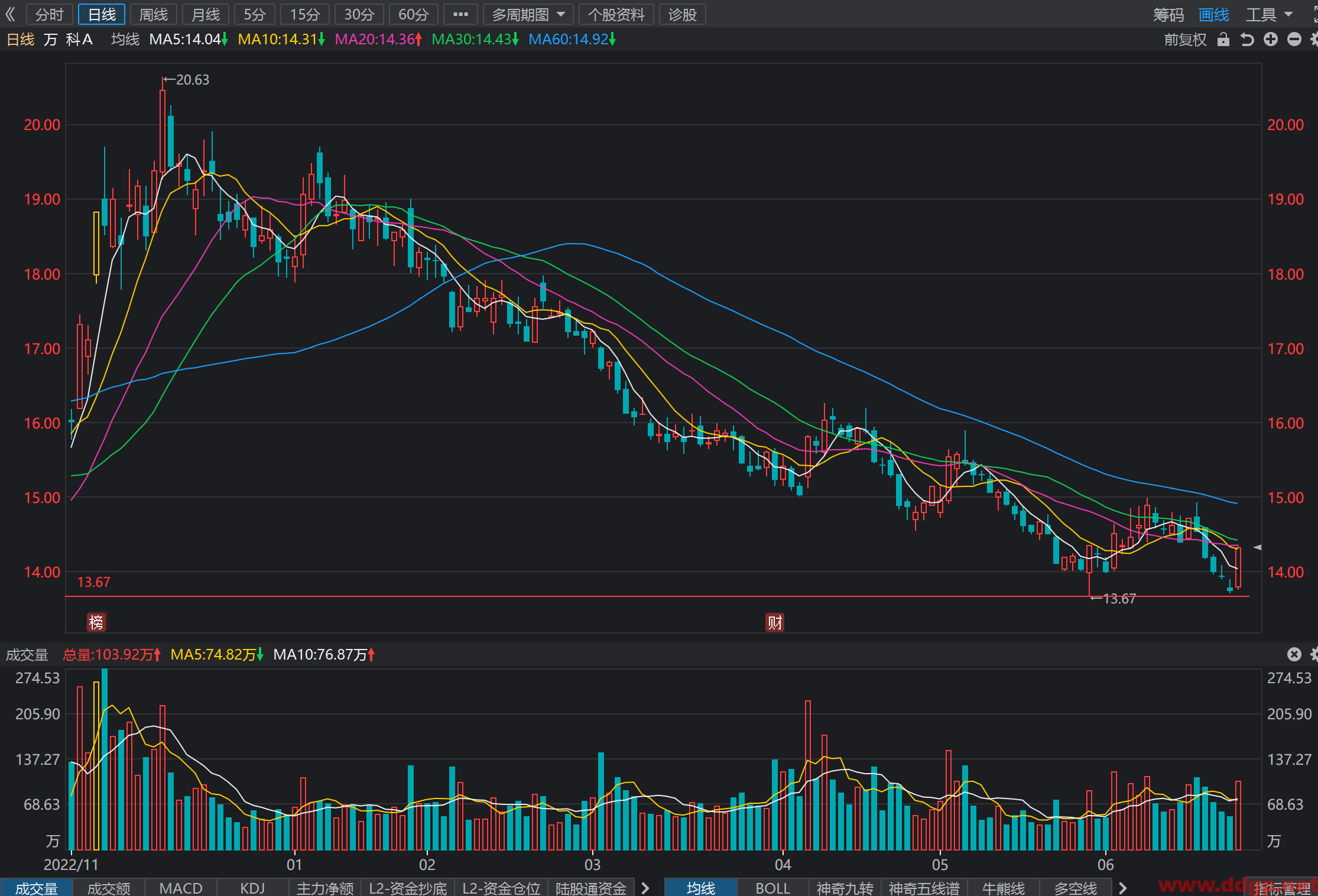Click the 诊股 diagnosis button

pos(682,14)
